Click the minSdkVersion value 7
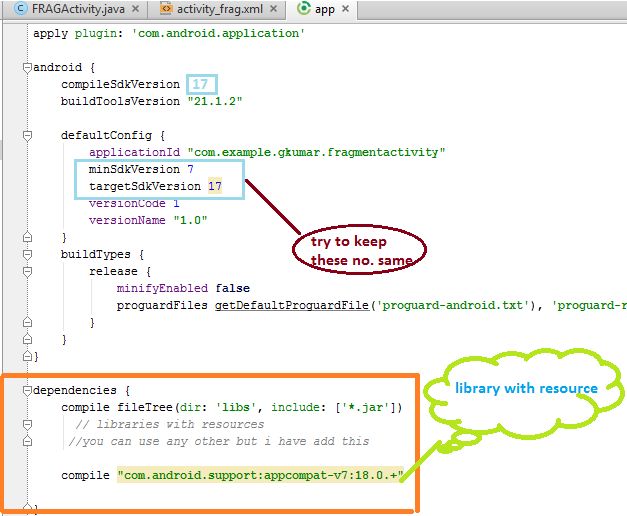Screen dimensions: 627x516 (191, 169)
